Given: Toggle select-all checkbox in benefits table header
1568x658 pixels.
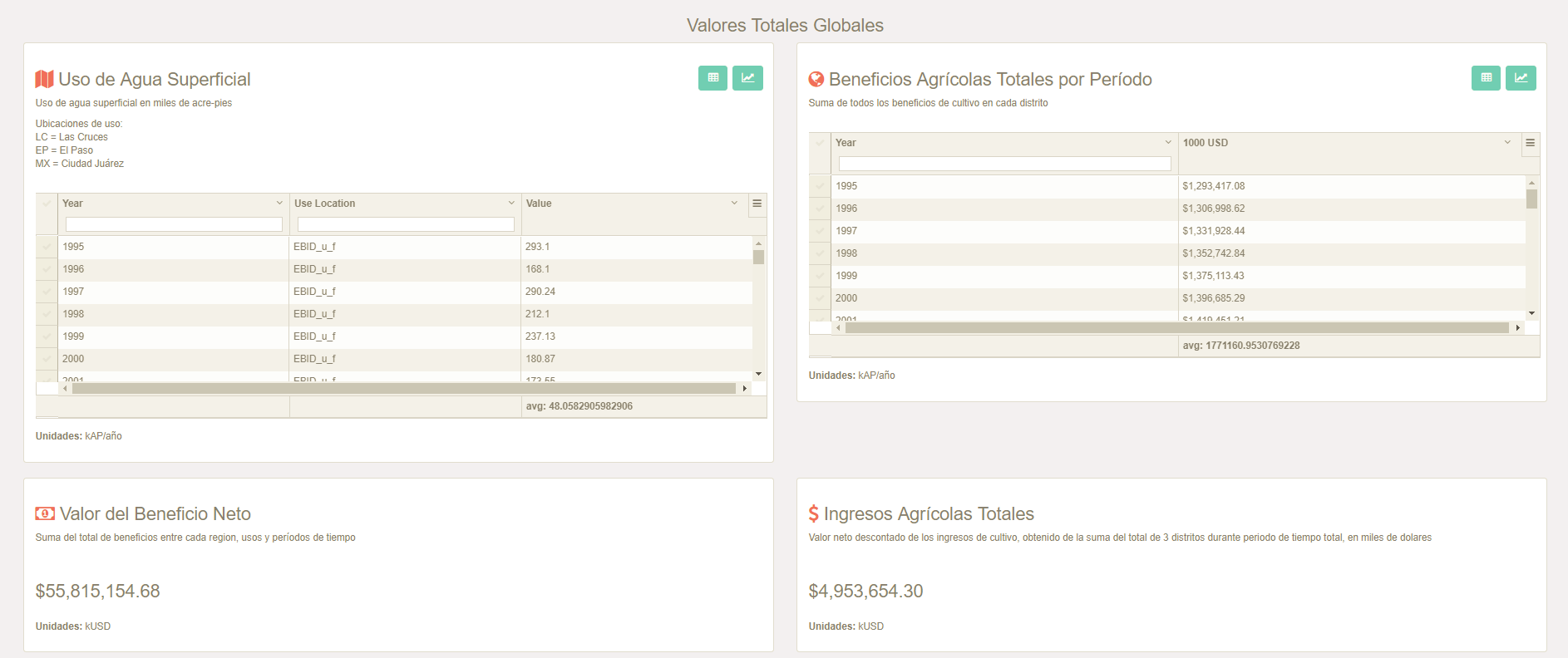Looking at the screenshot, I should (821, 143).
